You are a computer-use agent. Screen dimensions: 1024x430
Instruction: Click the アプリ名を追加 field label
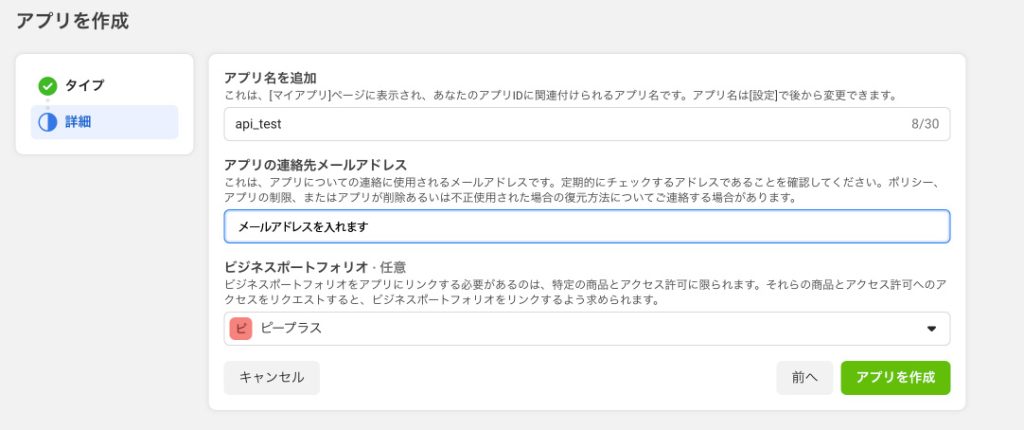coord(271,79)
